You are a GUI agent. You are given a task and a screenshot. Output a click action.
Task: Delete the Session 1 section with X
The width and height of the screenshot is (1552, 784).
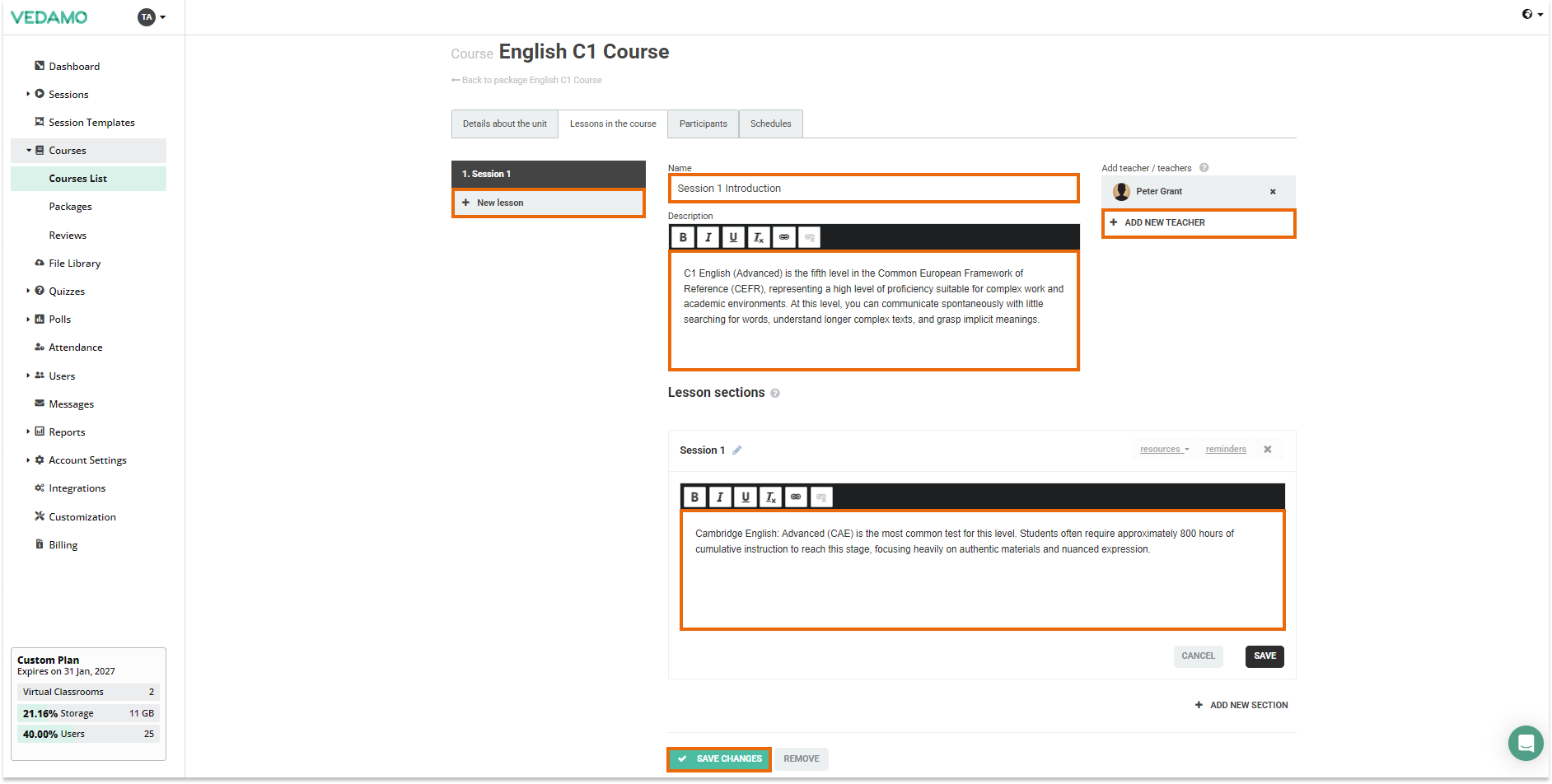(1268, 449)
